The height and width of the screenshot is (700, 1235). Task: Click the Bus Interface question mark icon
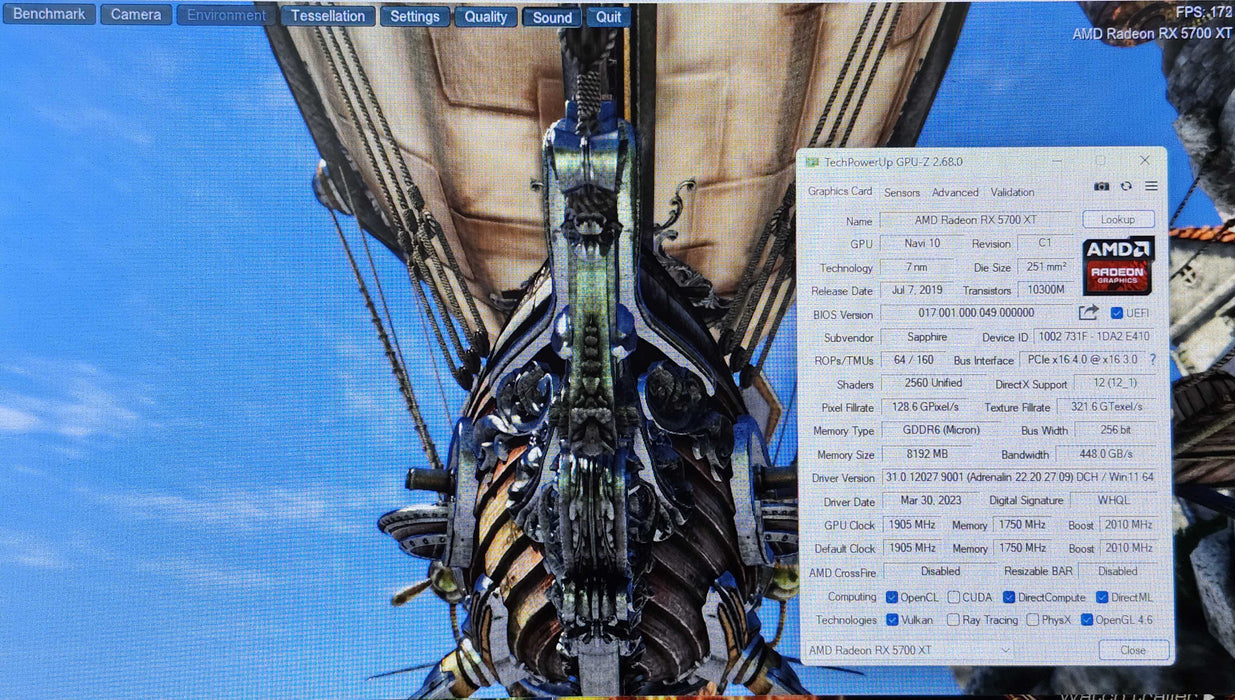(x=1152, y=360)
